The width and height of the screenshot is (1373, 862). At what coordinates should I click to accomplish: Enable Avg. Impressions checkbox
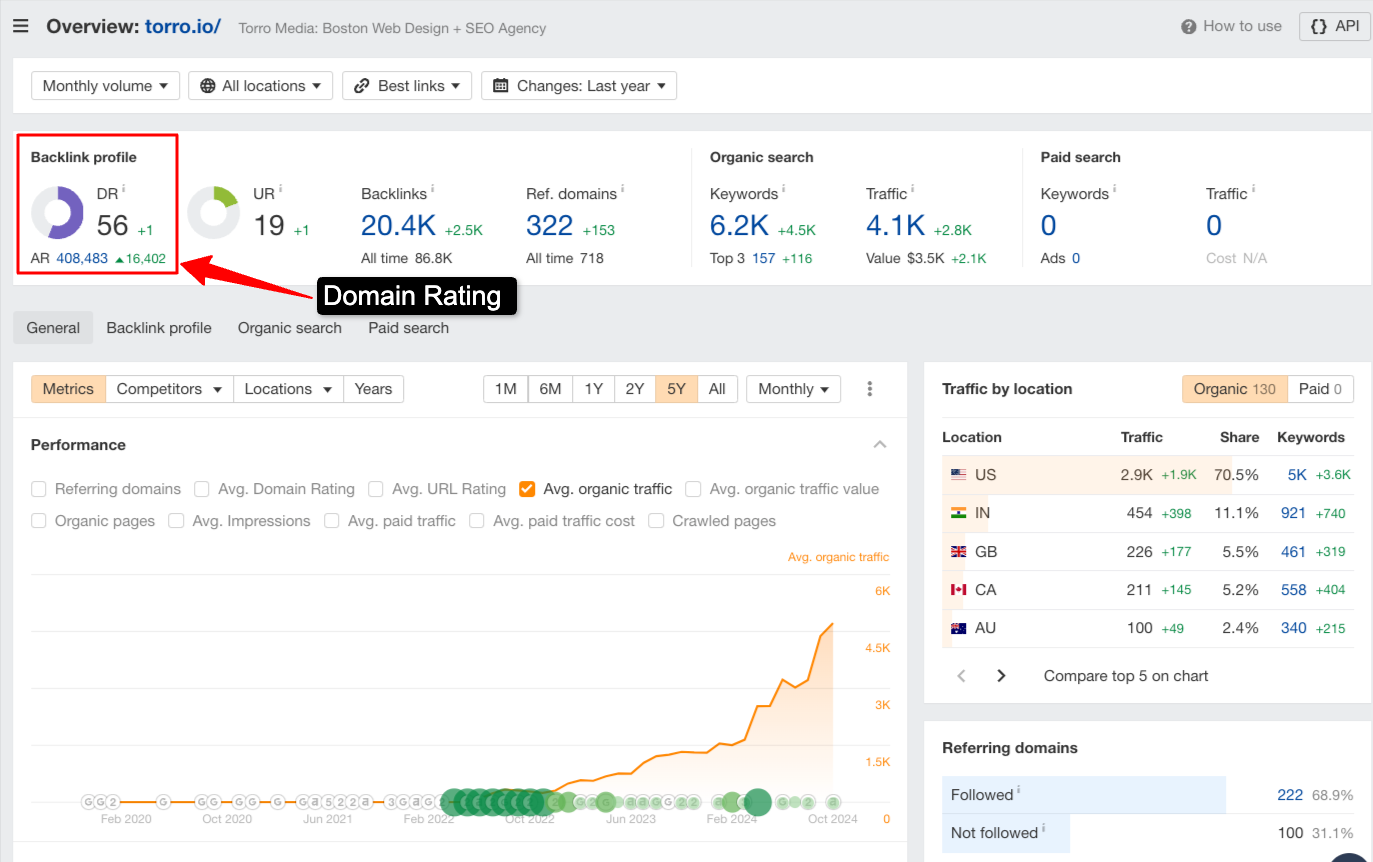tap(176, 521)
